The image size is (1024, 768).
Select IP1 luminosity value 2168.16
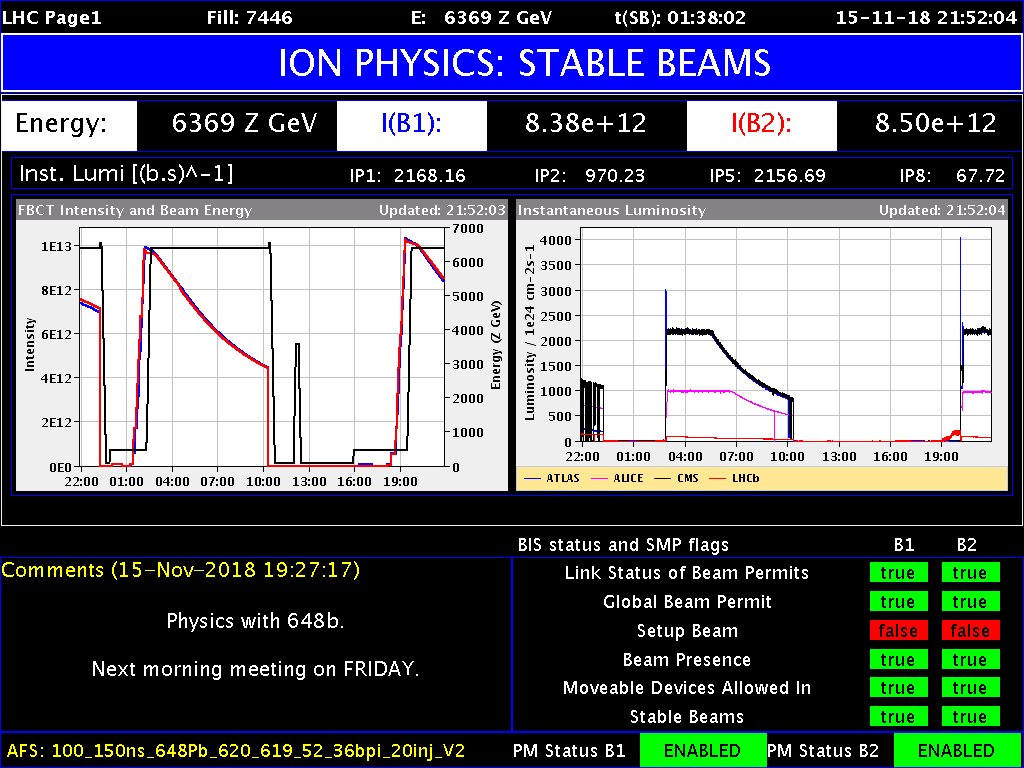click(428, 175)
